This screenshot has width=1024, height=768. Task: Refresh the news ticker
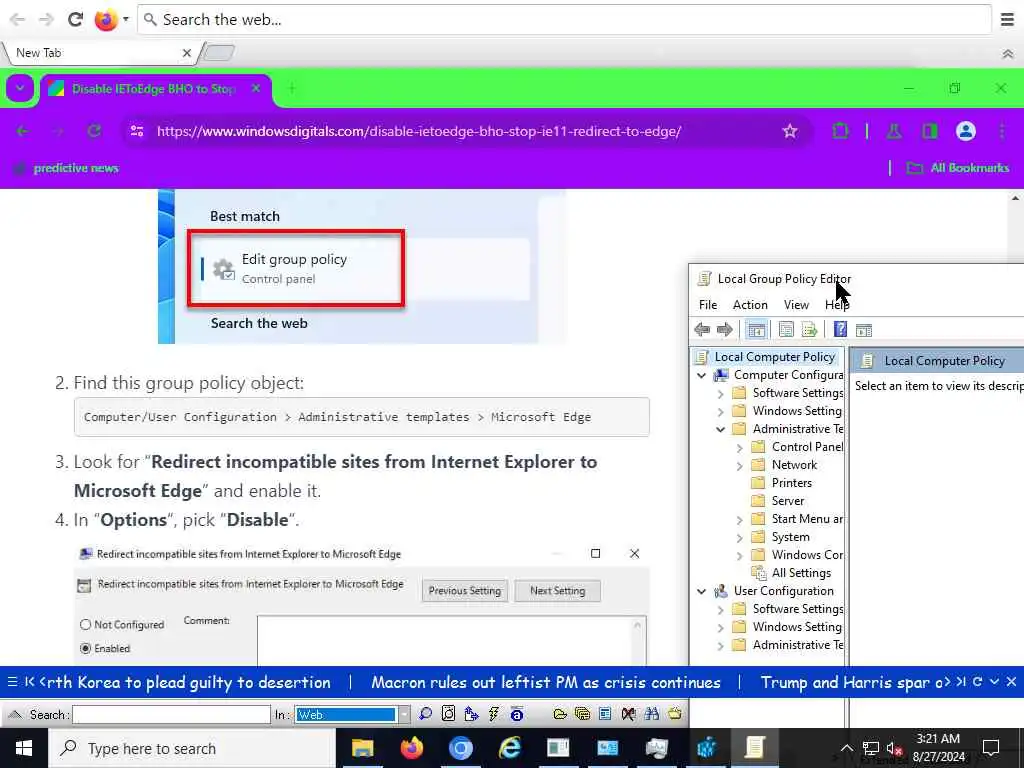tap(978, 682)
